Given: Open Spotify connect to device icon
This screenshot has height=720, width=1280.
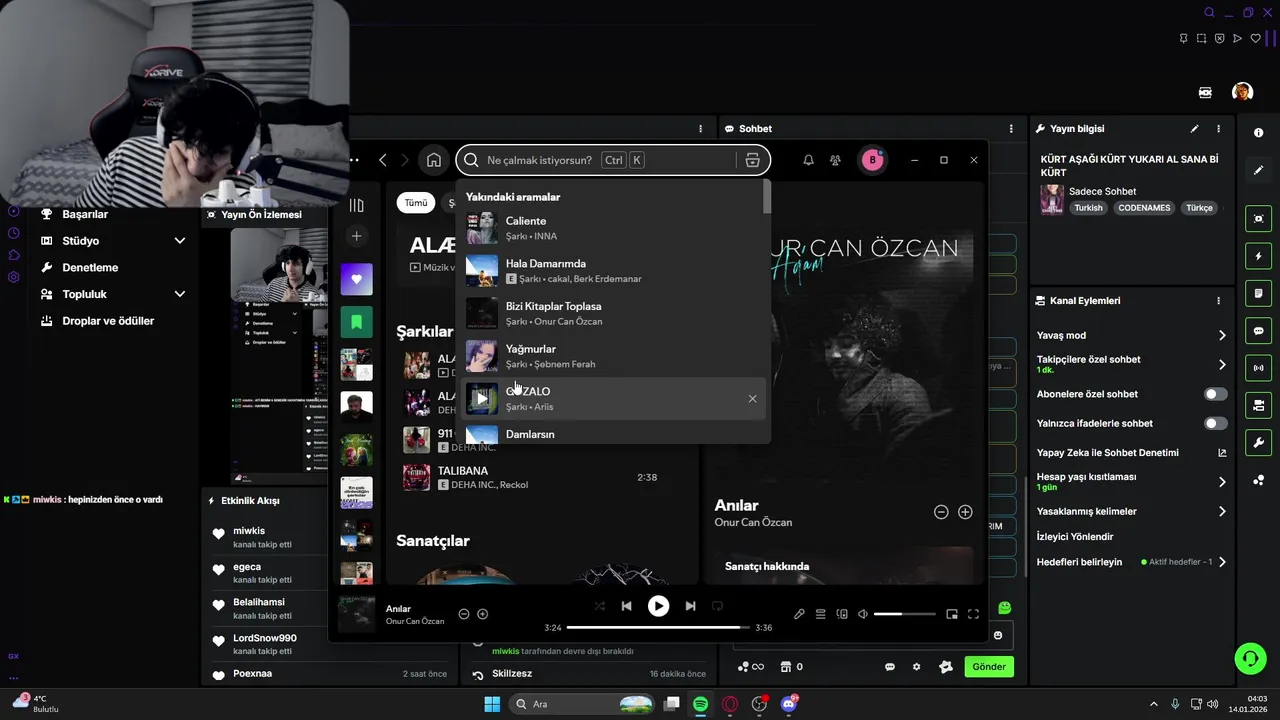Looking at the screenshot, I should 842,614.
